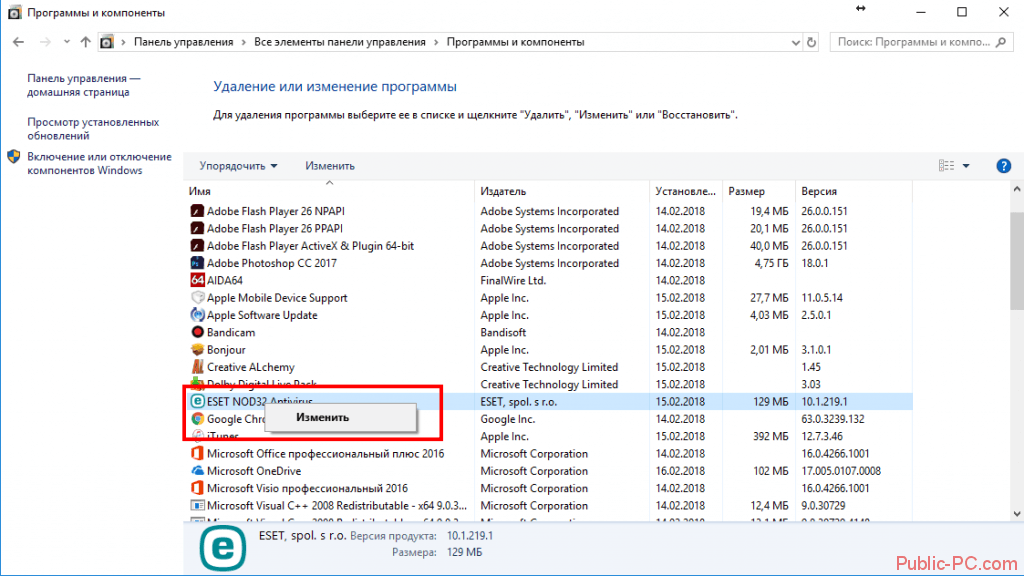
Task: Click the Microsoft OneDrive icon
Action: click(197, 471)
